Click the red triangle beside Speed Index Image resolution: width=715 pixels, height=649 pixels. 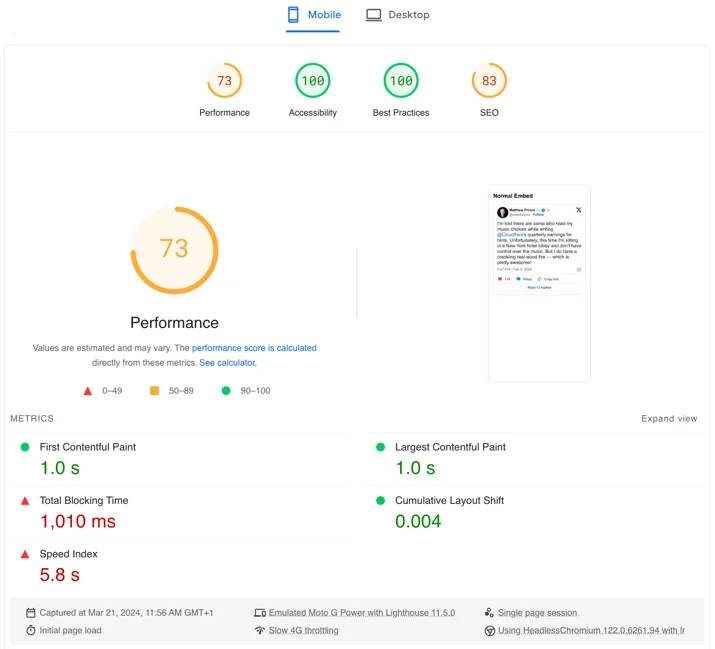click(25, 554)
